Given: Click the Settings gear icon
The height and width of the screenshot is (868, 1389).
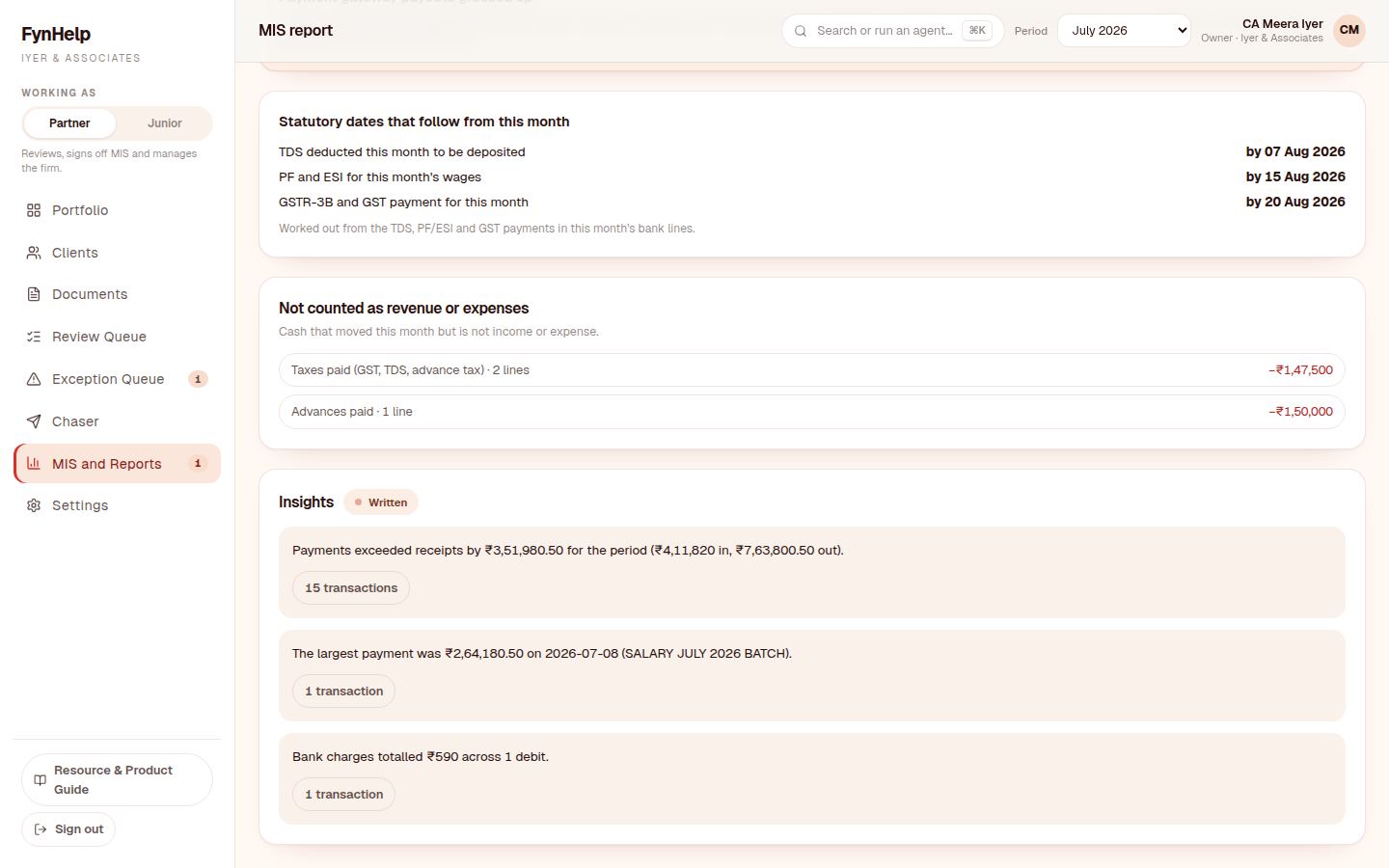Looking at the screenshot, I should click(34, 505).
